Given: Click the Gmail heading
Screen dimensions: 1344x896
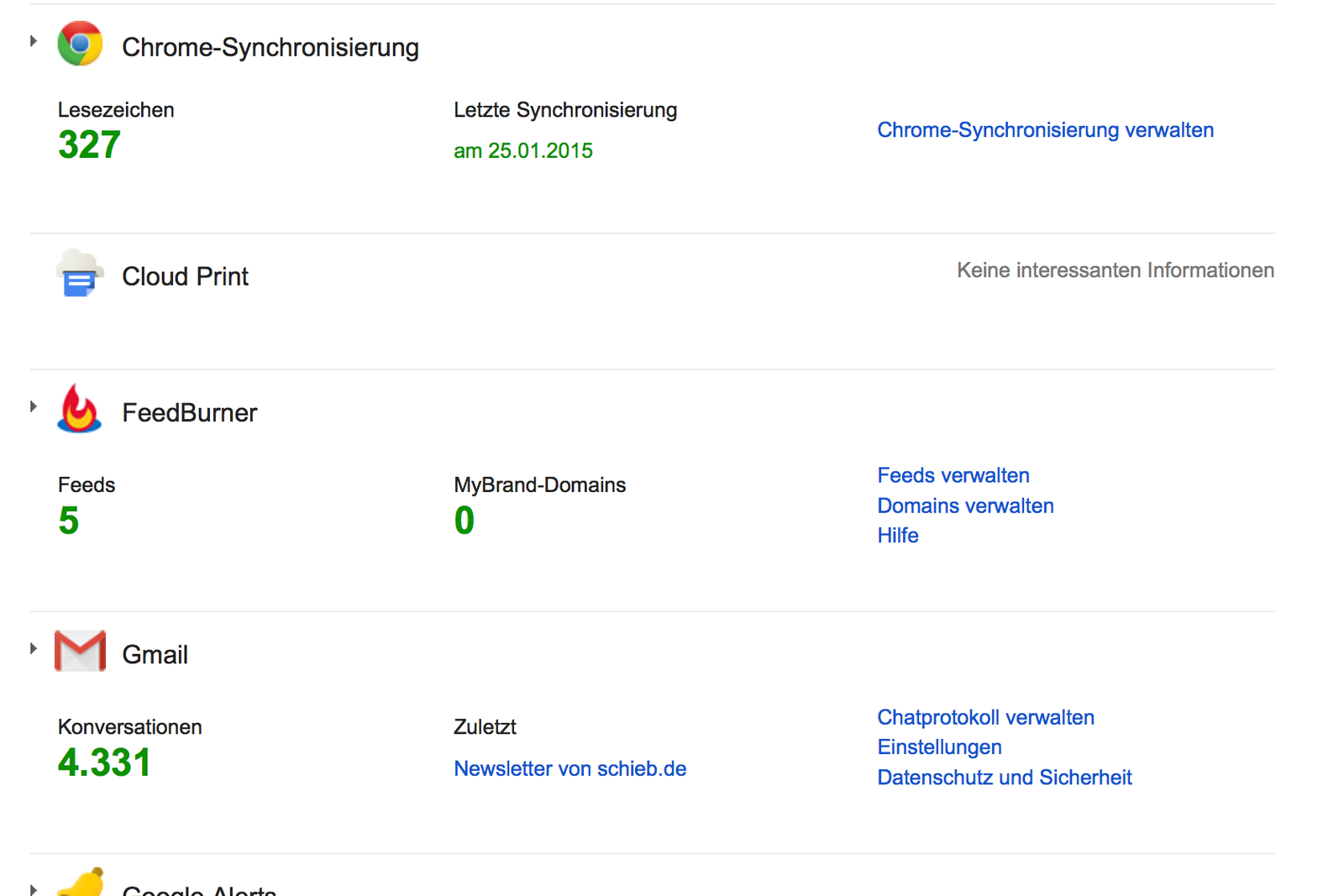Looking at the screenshot, I should (155, 654).
